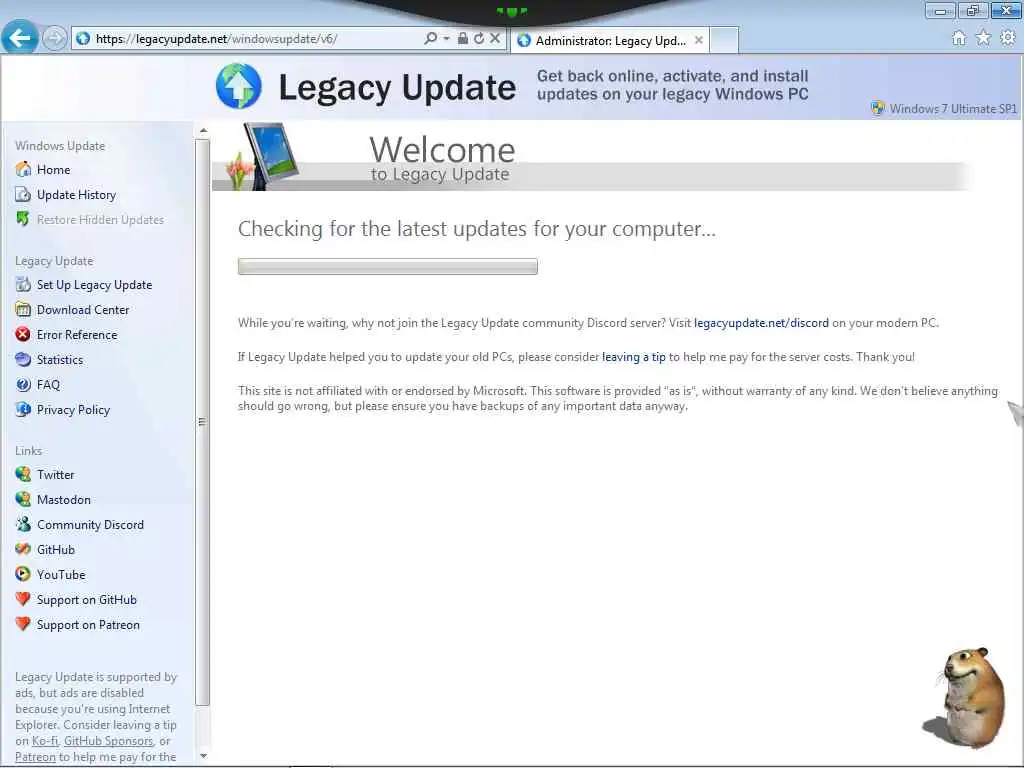Screen dimensions: 1024x768
Task: Click the browser Home icon
Action: coord(958,38)
